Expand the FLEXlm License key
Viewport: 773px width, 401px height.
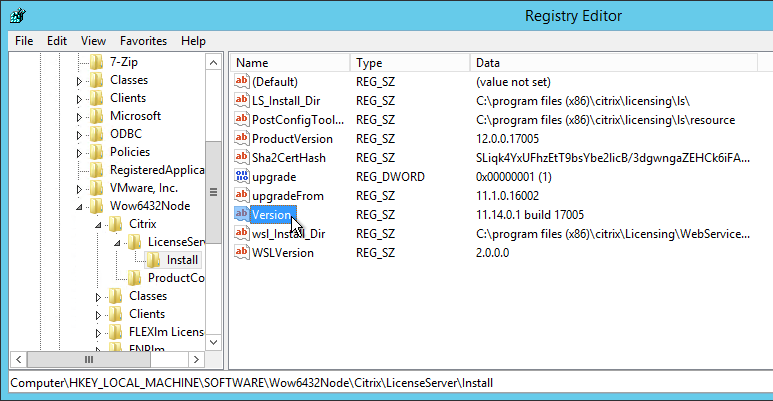pyautogui.click(x=98, y=333)
